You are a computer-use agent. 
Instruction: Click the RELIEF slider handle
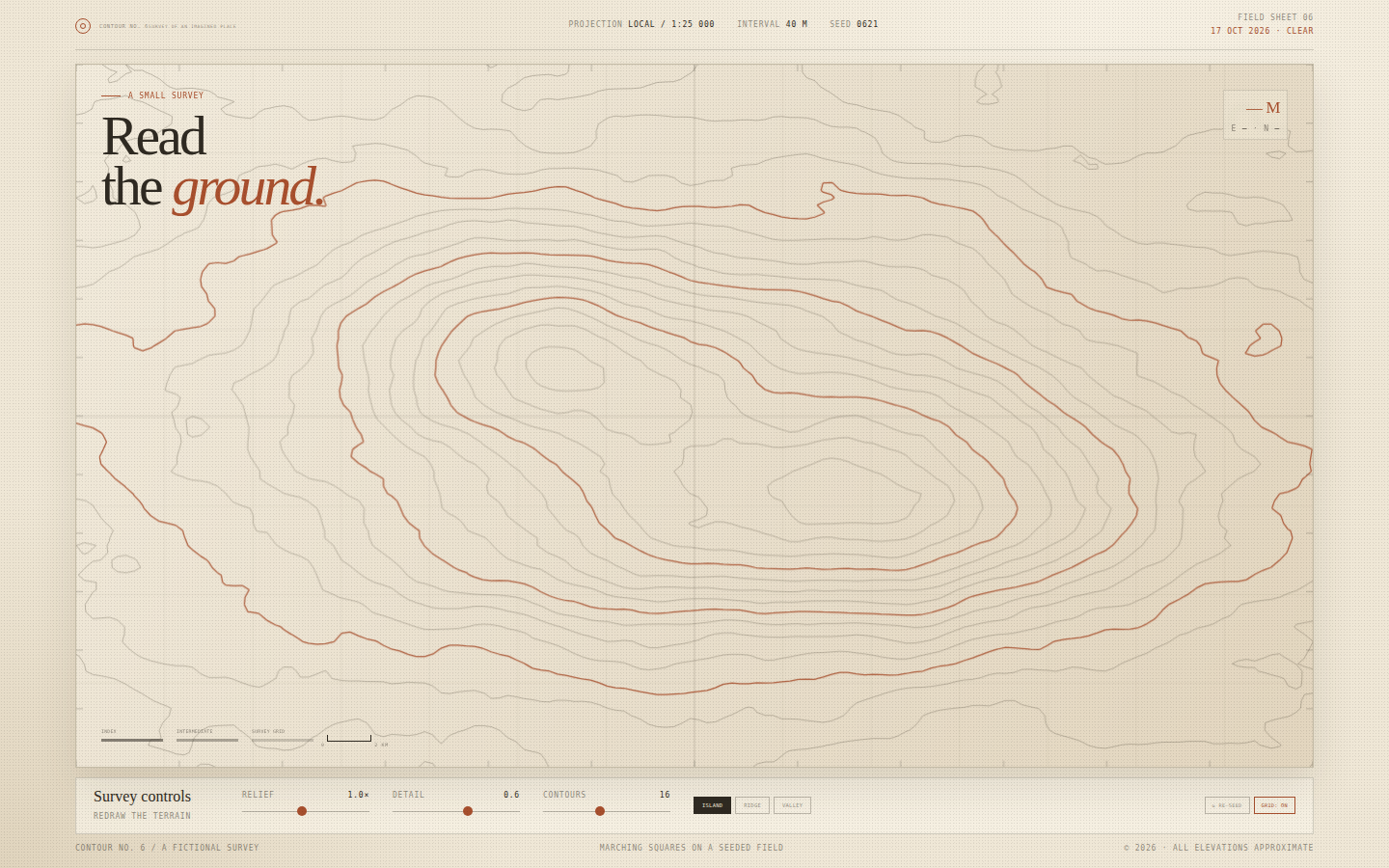pyautogui.click(x=302, y=811)
